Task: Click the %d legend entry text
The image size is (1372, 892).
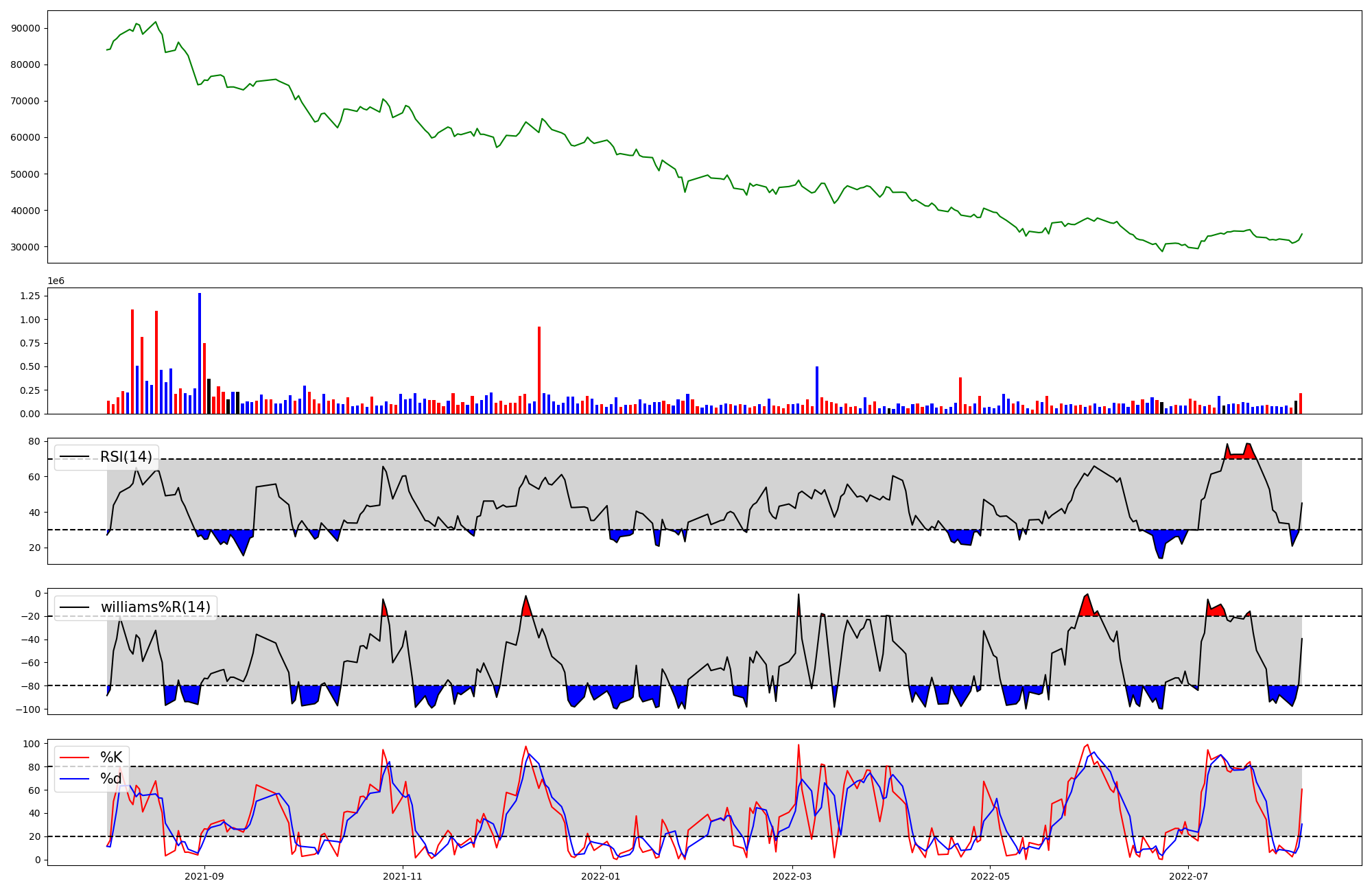Action: (x=111, y=779)
